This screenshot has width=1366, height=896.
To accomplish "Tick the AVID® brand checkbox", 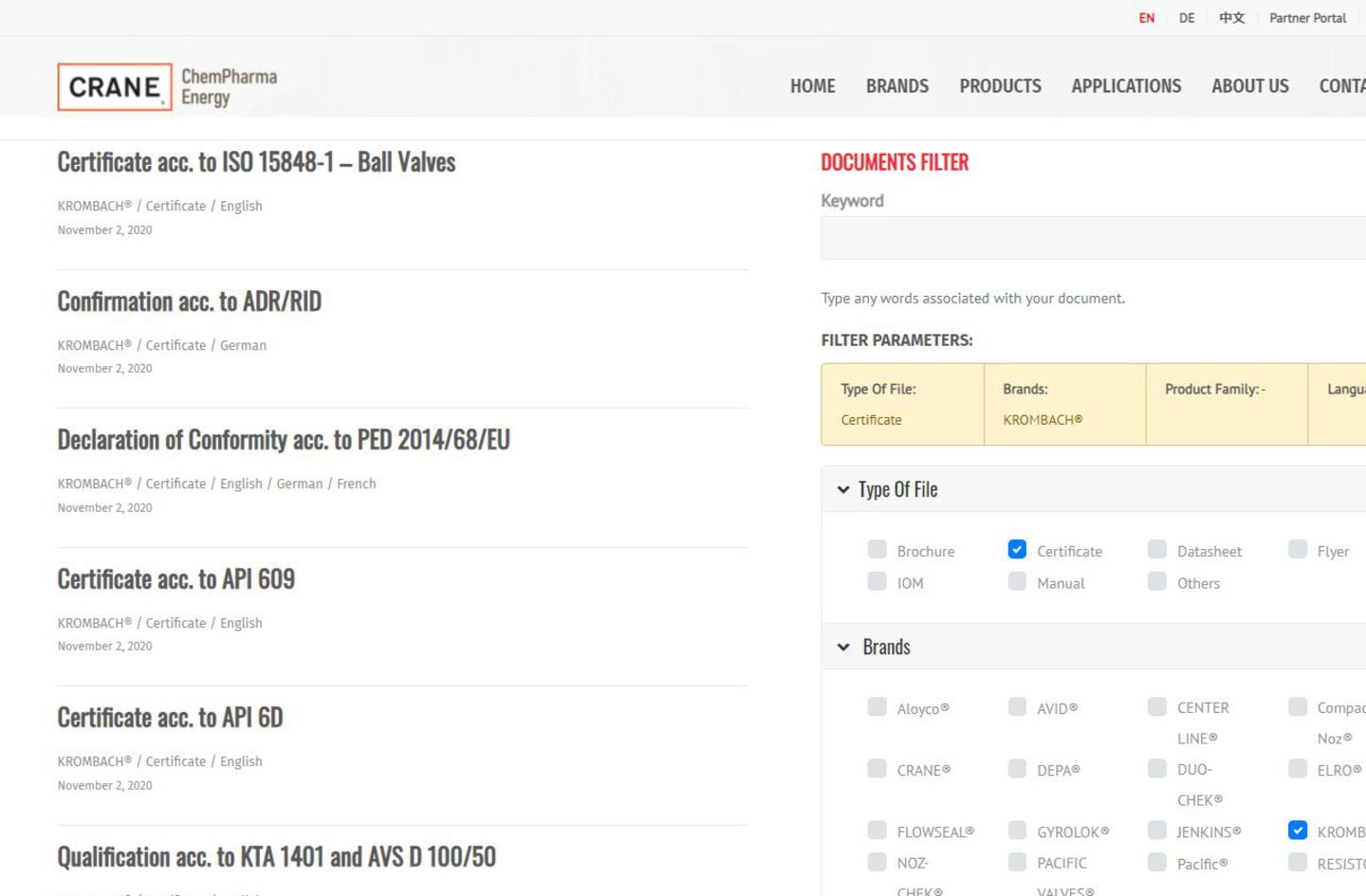I will pyautogui.click(x=1017, y=707).
